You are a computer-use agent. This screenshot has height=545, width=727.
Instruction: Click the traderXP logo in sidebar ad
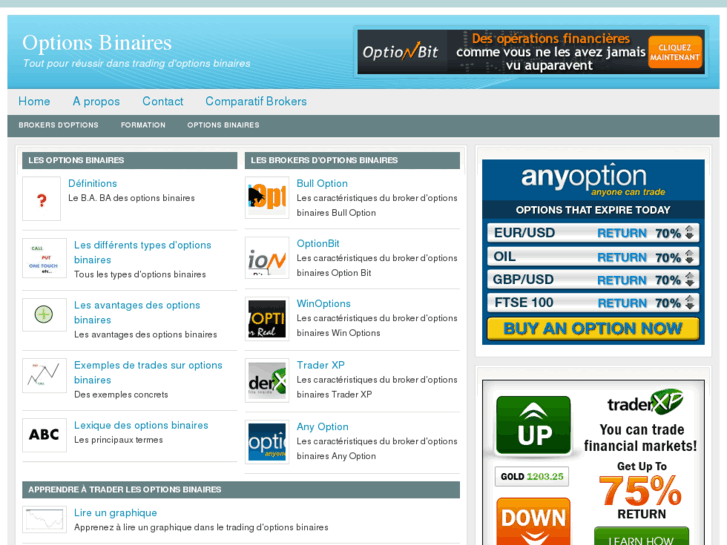pos(645,403)
